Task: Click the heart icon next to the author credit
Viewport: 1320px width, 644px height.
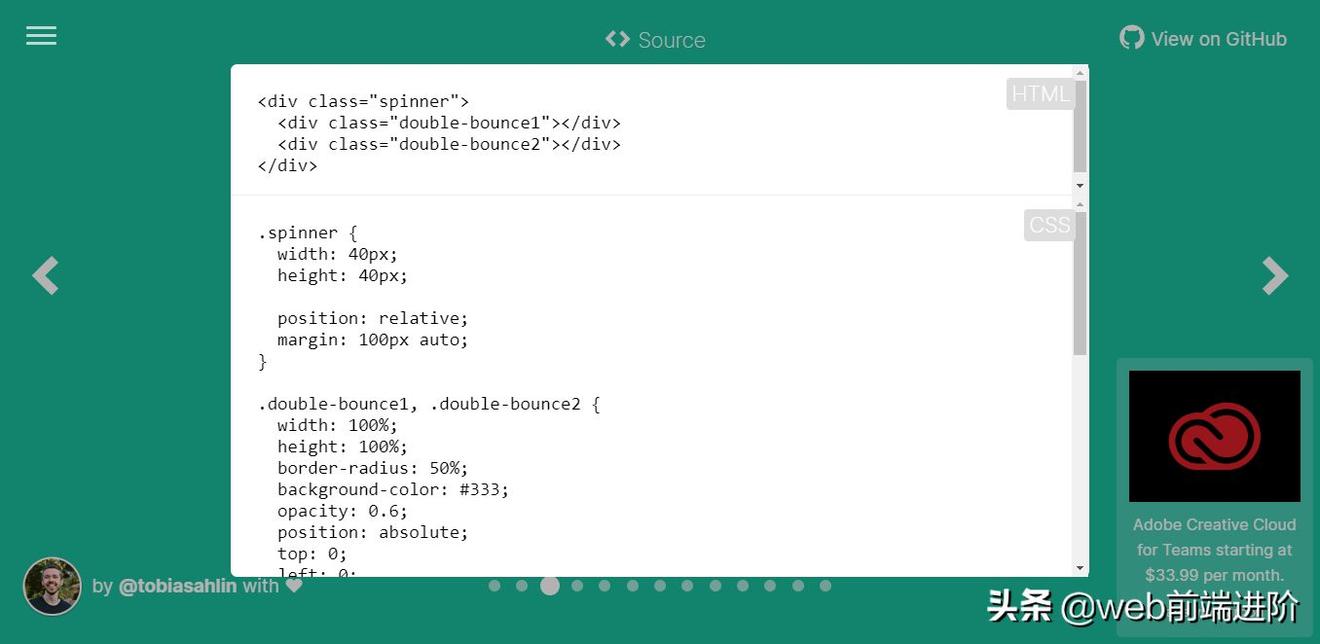Action: 294,585
